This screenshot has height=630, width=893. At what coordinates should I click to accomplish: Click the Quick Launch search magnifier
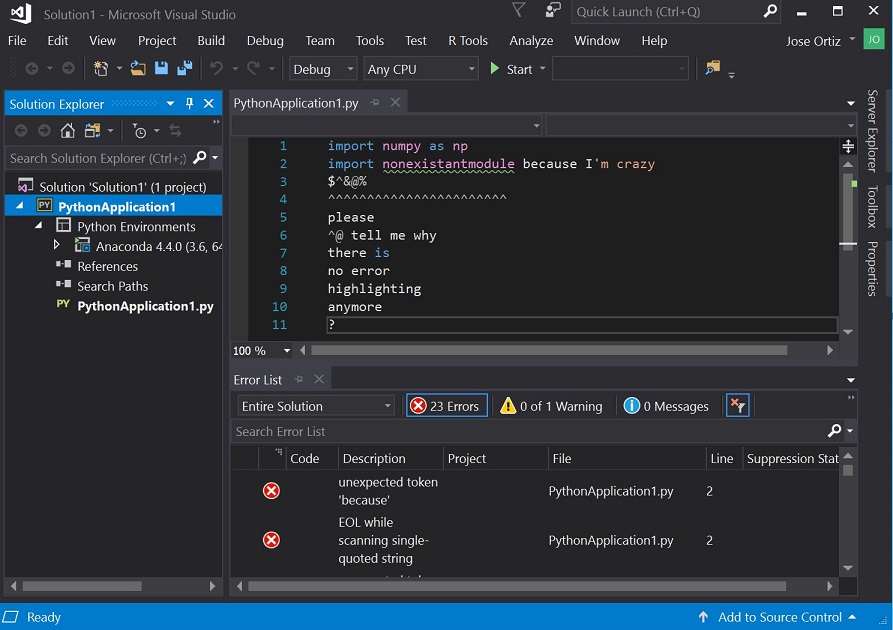coord(770,11)
